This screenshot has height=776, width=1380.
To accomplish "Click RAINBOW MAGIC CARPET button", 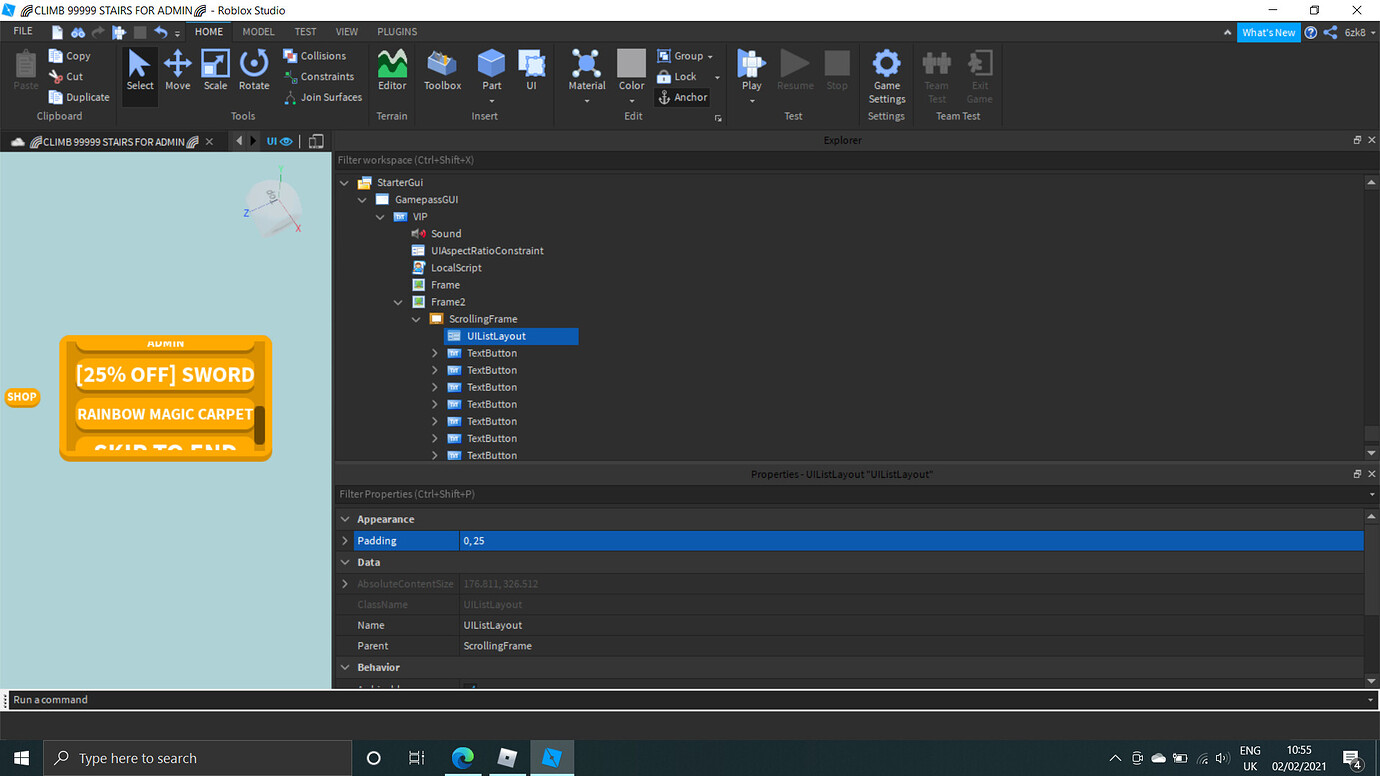I will pyautogui.click(x=165, y=414).
